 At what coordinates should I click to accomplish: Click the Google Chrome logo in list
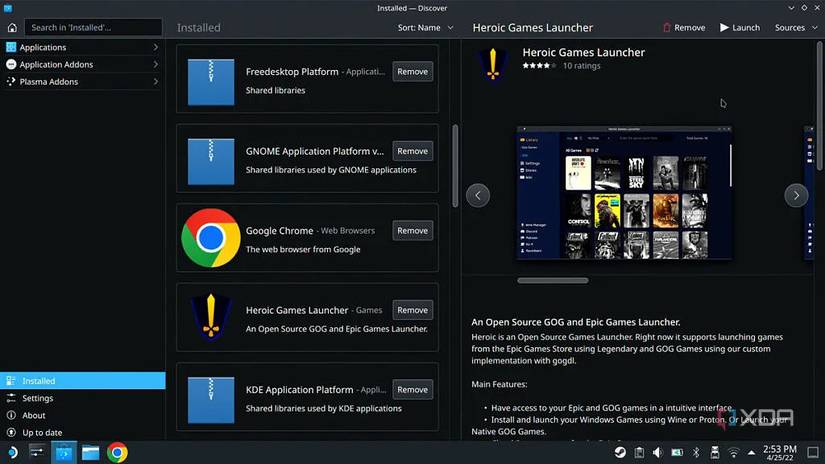click(x=211, y=238)
